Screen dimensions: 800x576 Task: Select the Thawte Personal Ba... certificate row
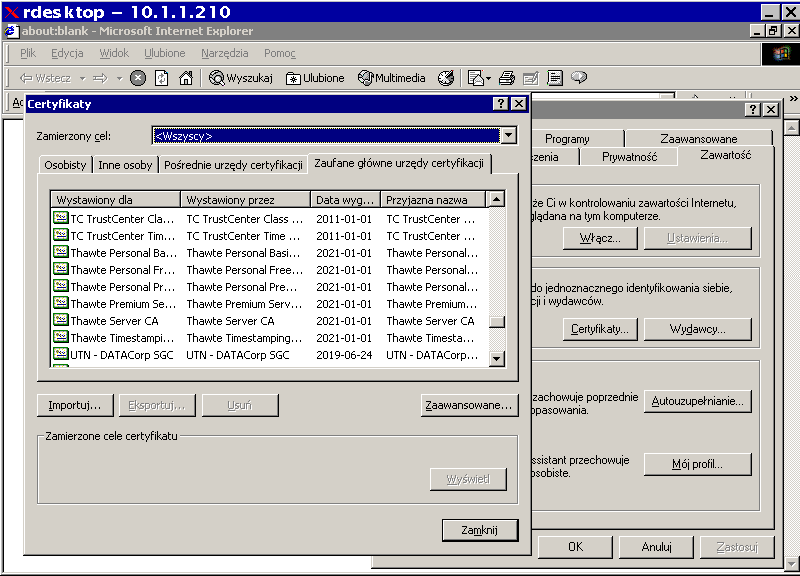point(269,253)
